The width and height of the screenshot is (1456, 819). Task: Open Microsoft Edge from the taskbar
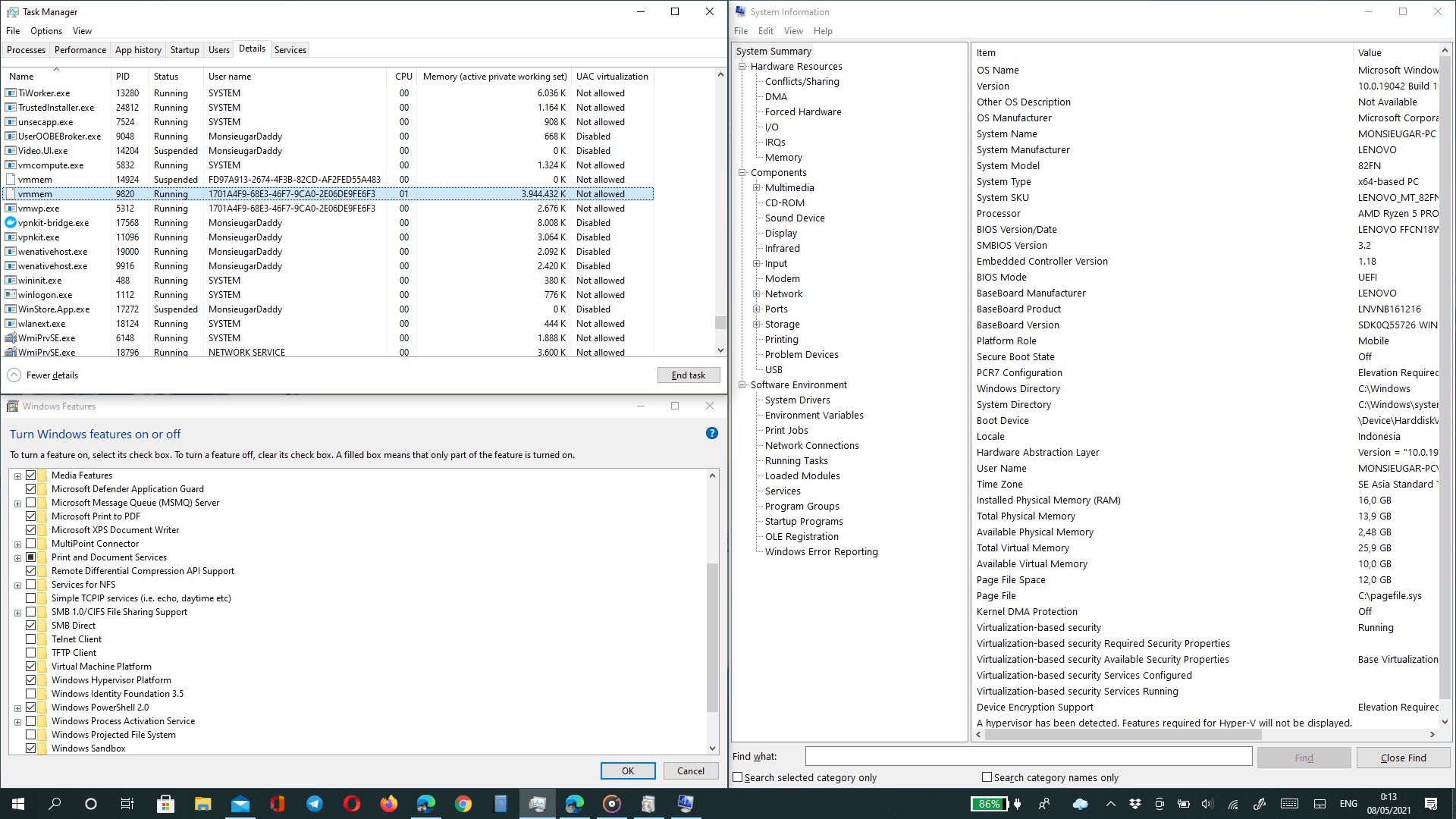click(426, 804)
